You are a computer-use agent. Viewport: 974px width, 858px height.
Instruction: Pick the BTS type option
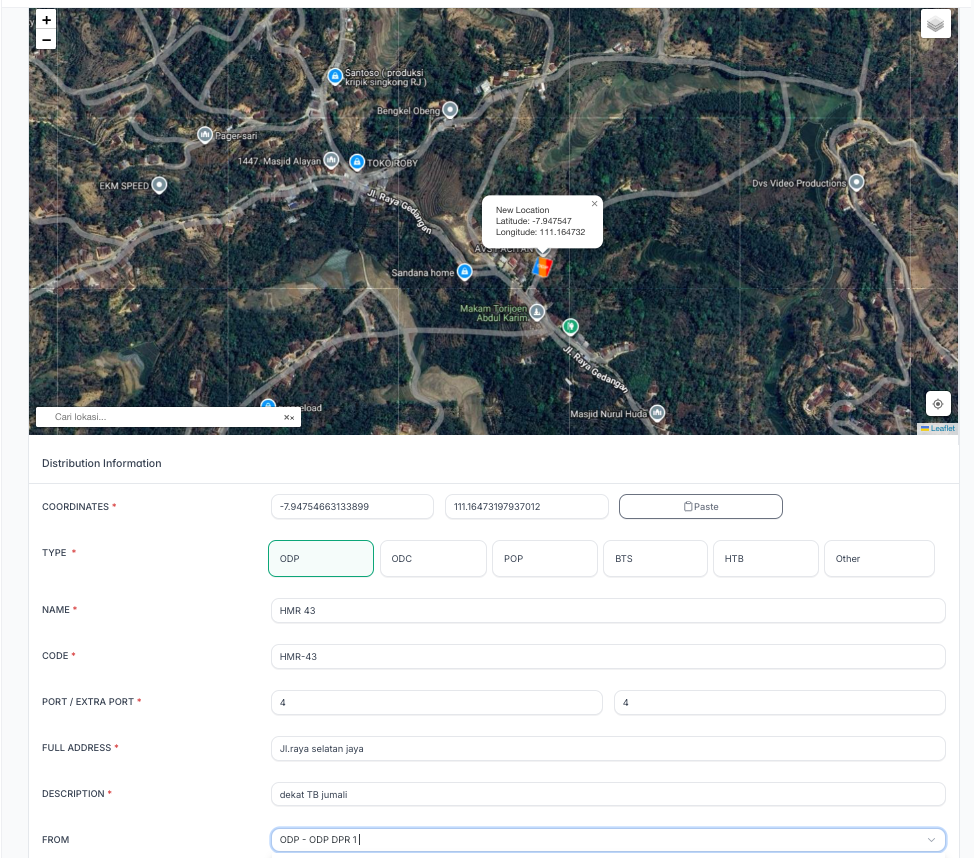[x=655, y=559]
